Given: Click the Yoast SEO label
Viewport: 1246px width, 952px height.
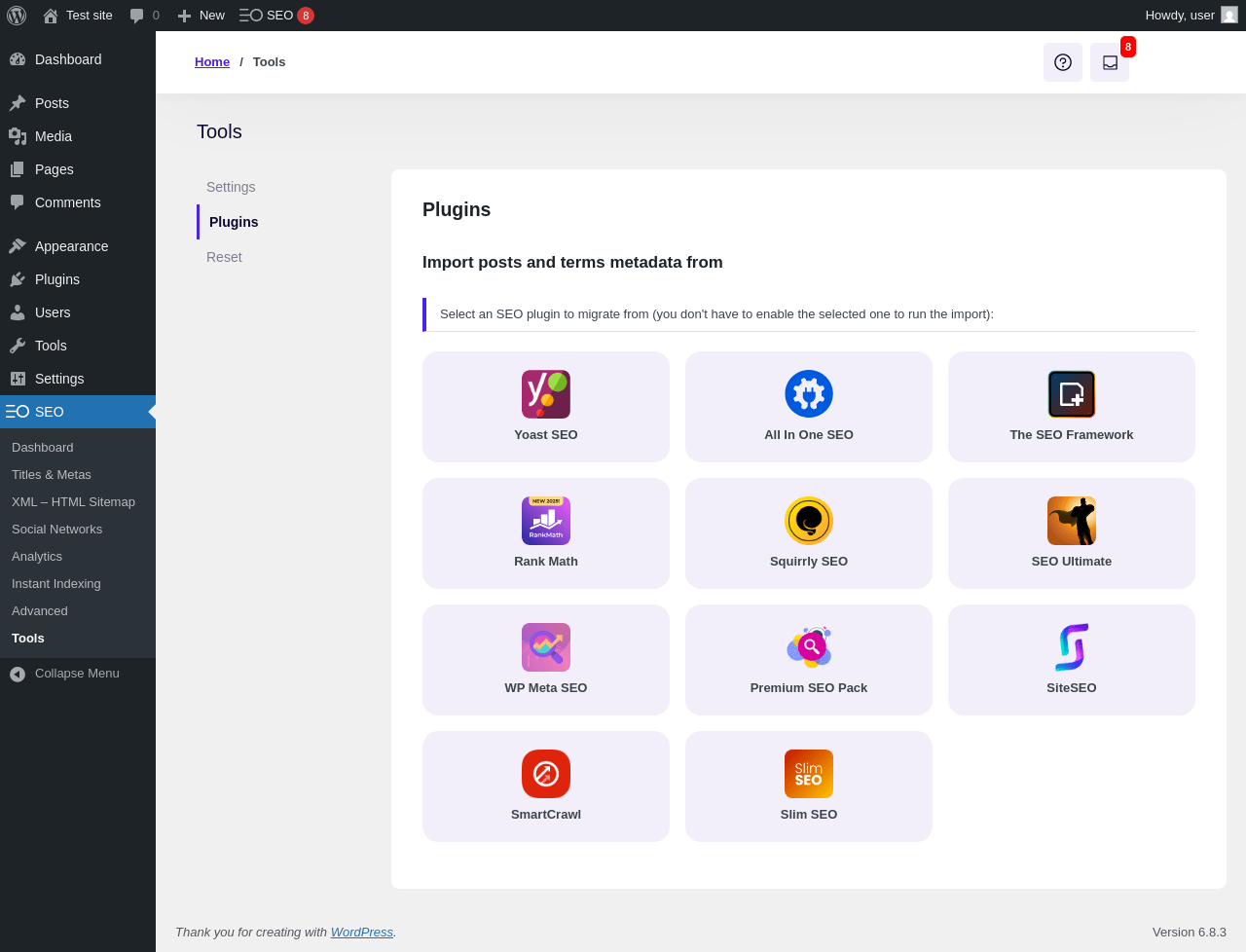Looking at the screenshot, I should pyautogui.click(x=546, y=435).
